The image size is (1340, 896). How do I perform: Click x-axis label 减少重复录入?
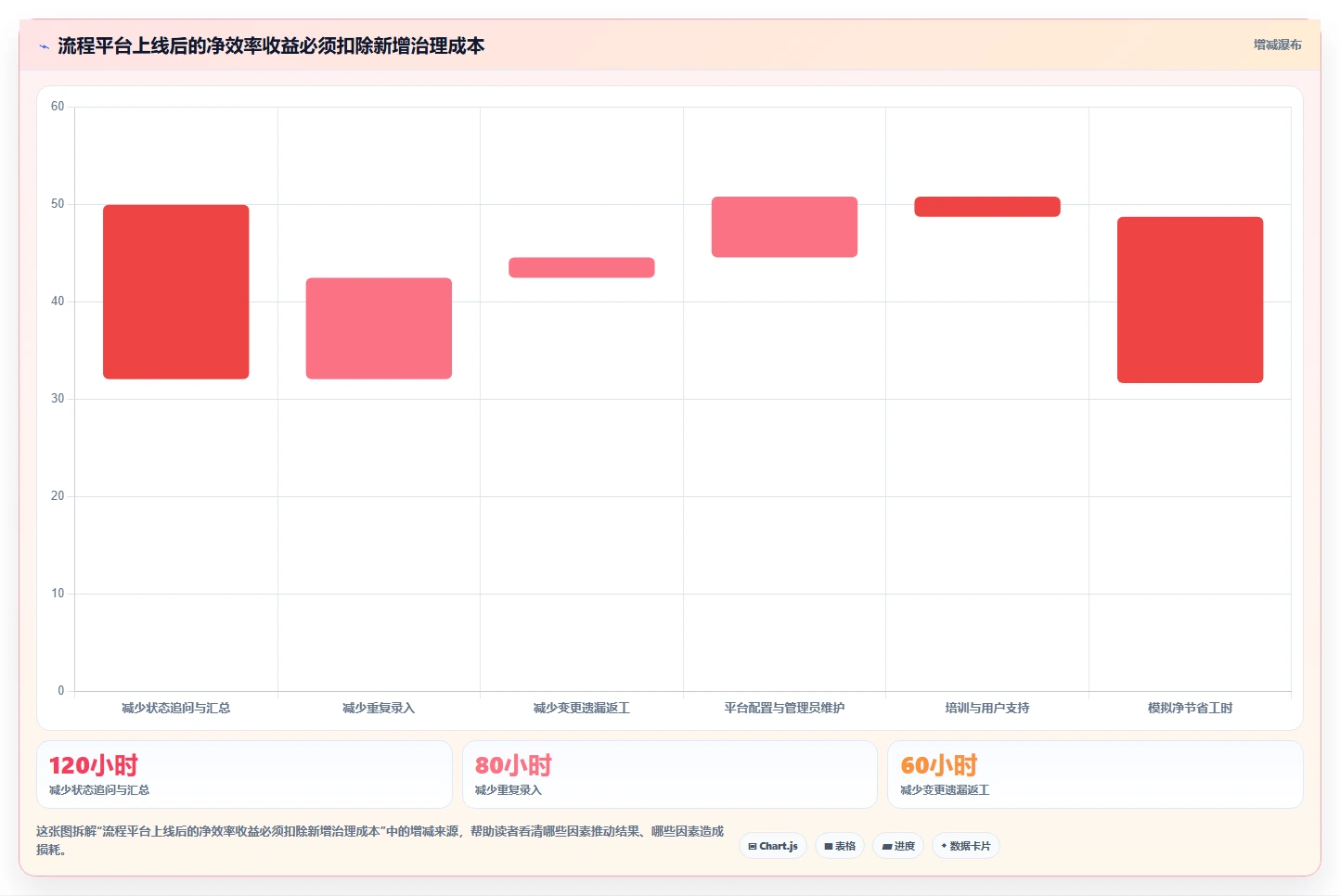pyautogui.click(x=379, y=708)
